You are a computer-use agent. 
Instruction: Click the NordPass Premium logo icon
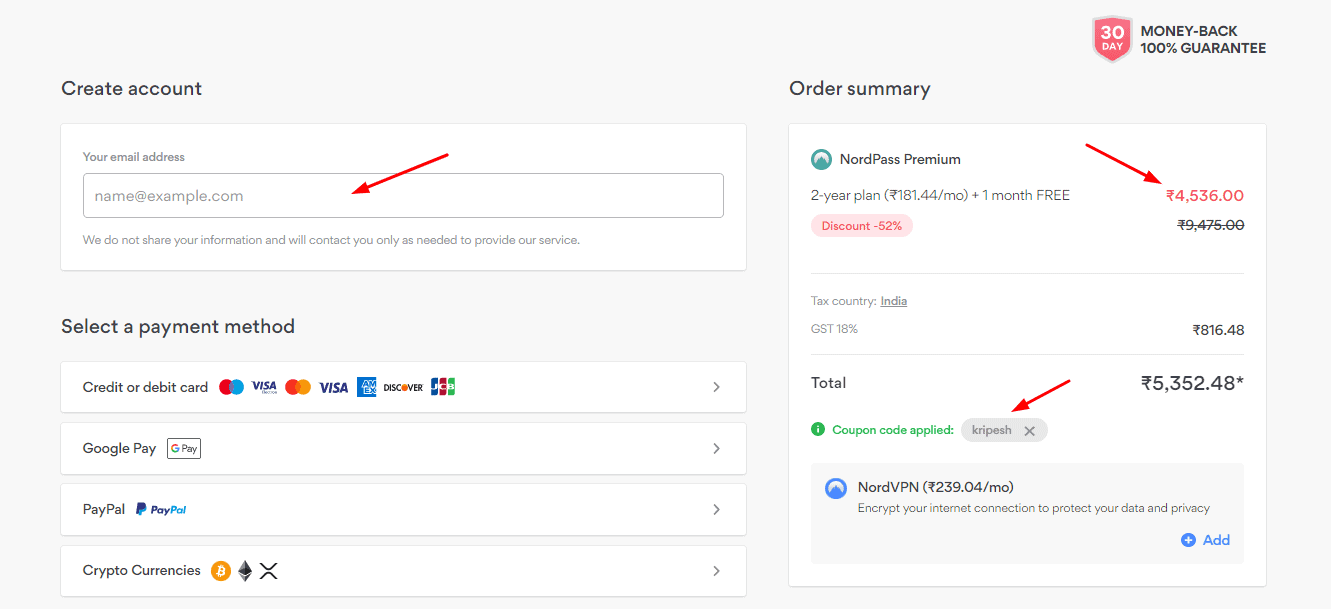tap(821, 159)
